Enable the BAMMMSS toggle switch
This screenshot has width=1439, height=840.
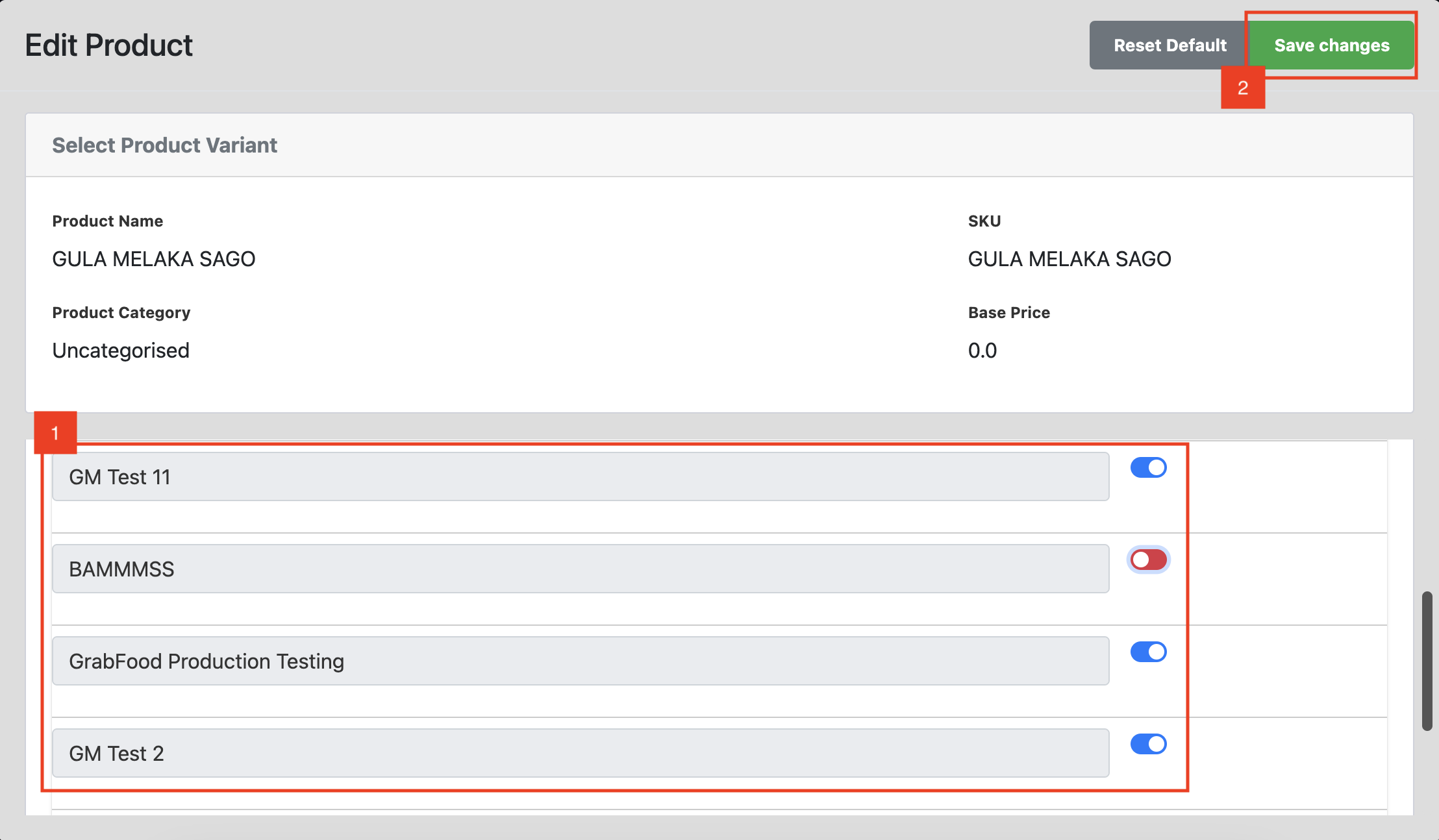tap(1148, 560)
